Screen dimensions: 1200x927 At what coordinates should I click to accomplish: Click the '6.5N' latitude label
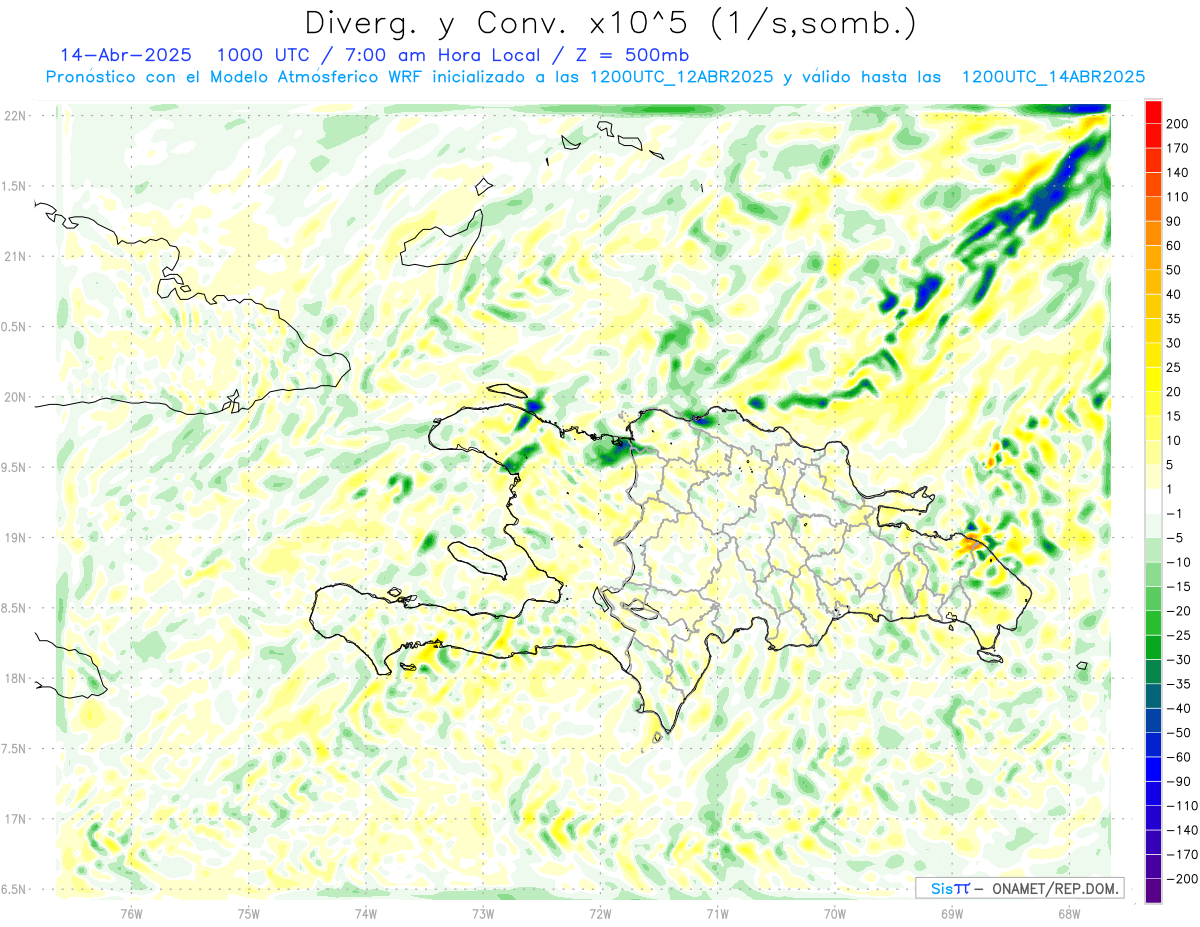point(15,889)
